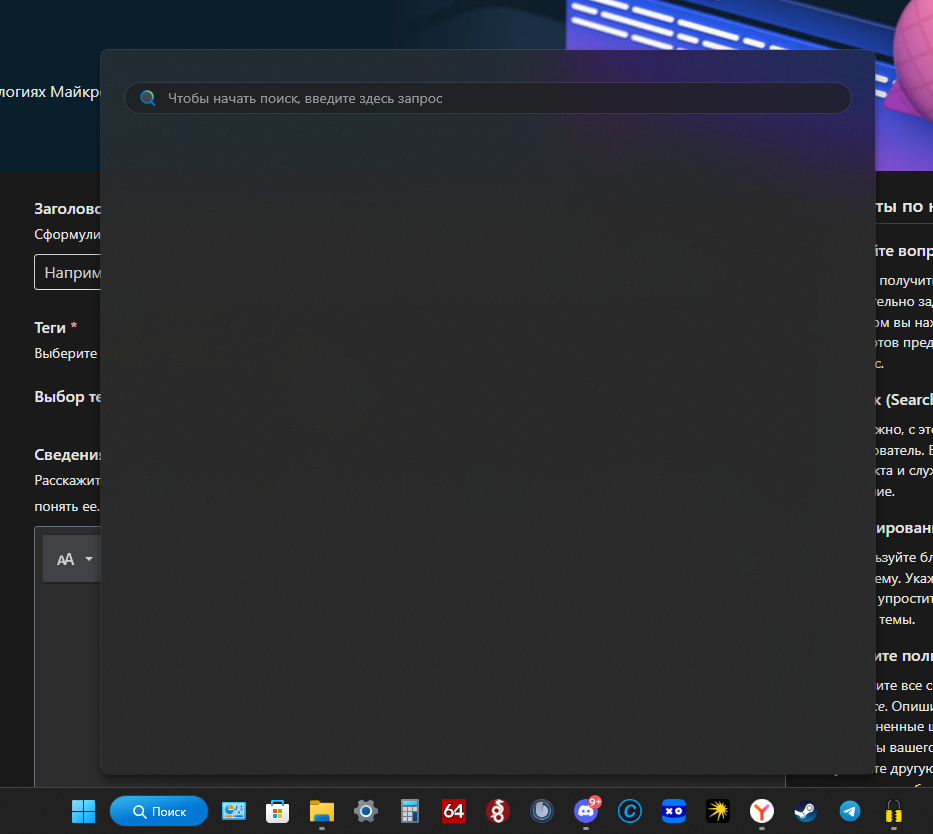Click the Теги label on the web page
This screenshot has width=933, height=834.
[50, 328]
